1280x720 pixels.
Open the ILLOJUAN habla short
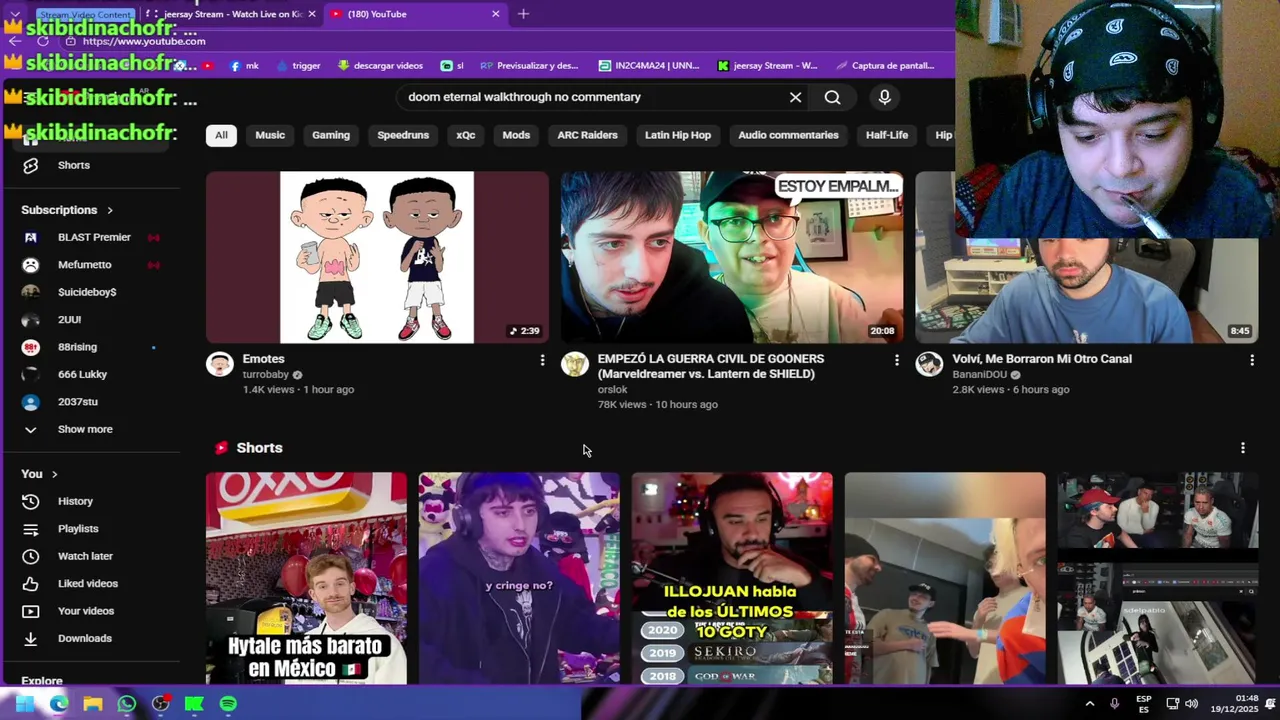[732, 578]
